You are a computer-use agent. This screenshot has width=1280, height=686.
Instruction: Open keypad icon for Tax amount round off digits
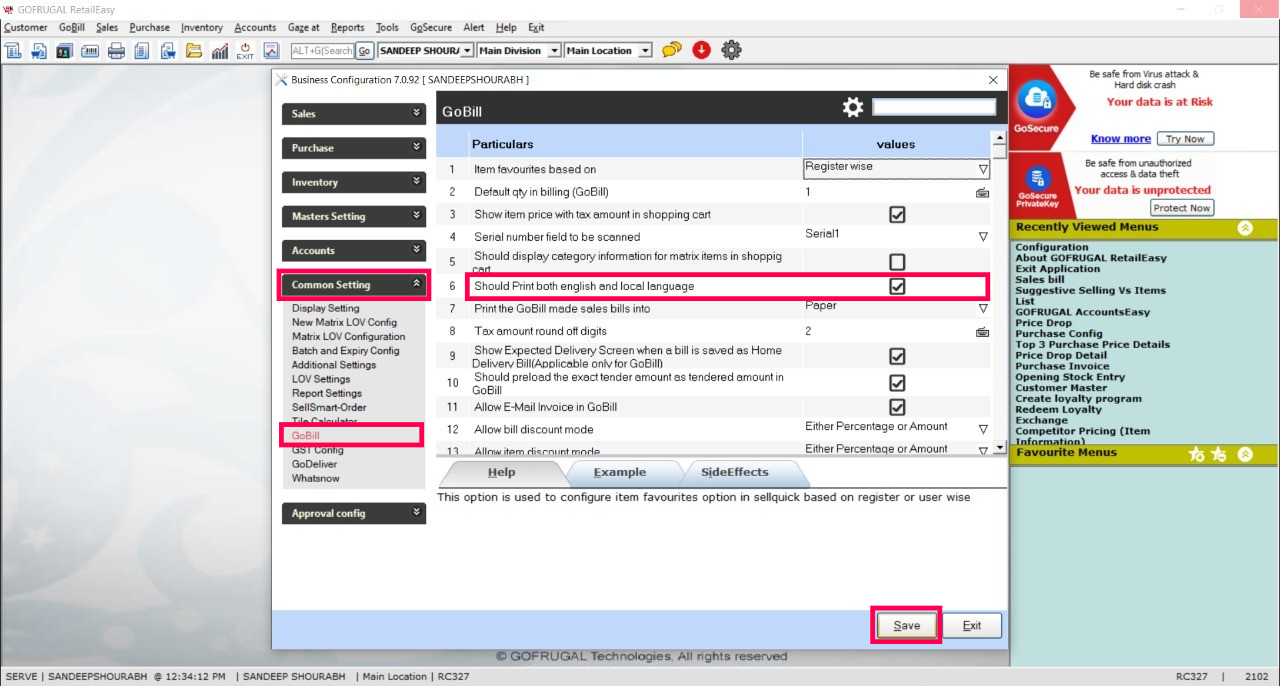click(x=982, y=332)
